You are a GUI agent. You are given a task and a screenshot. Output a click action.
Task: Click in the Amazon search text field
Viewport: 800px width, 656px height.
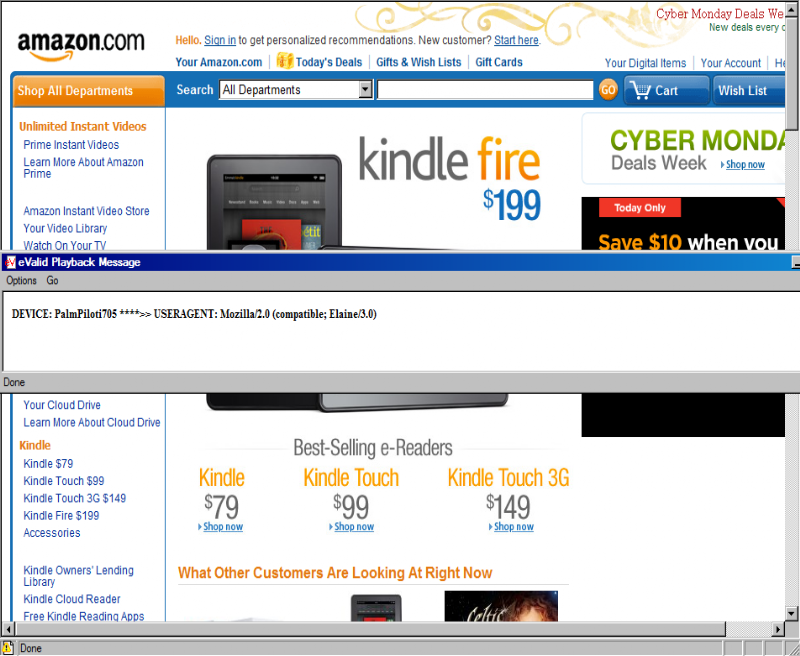[485, 90]
